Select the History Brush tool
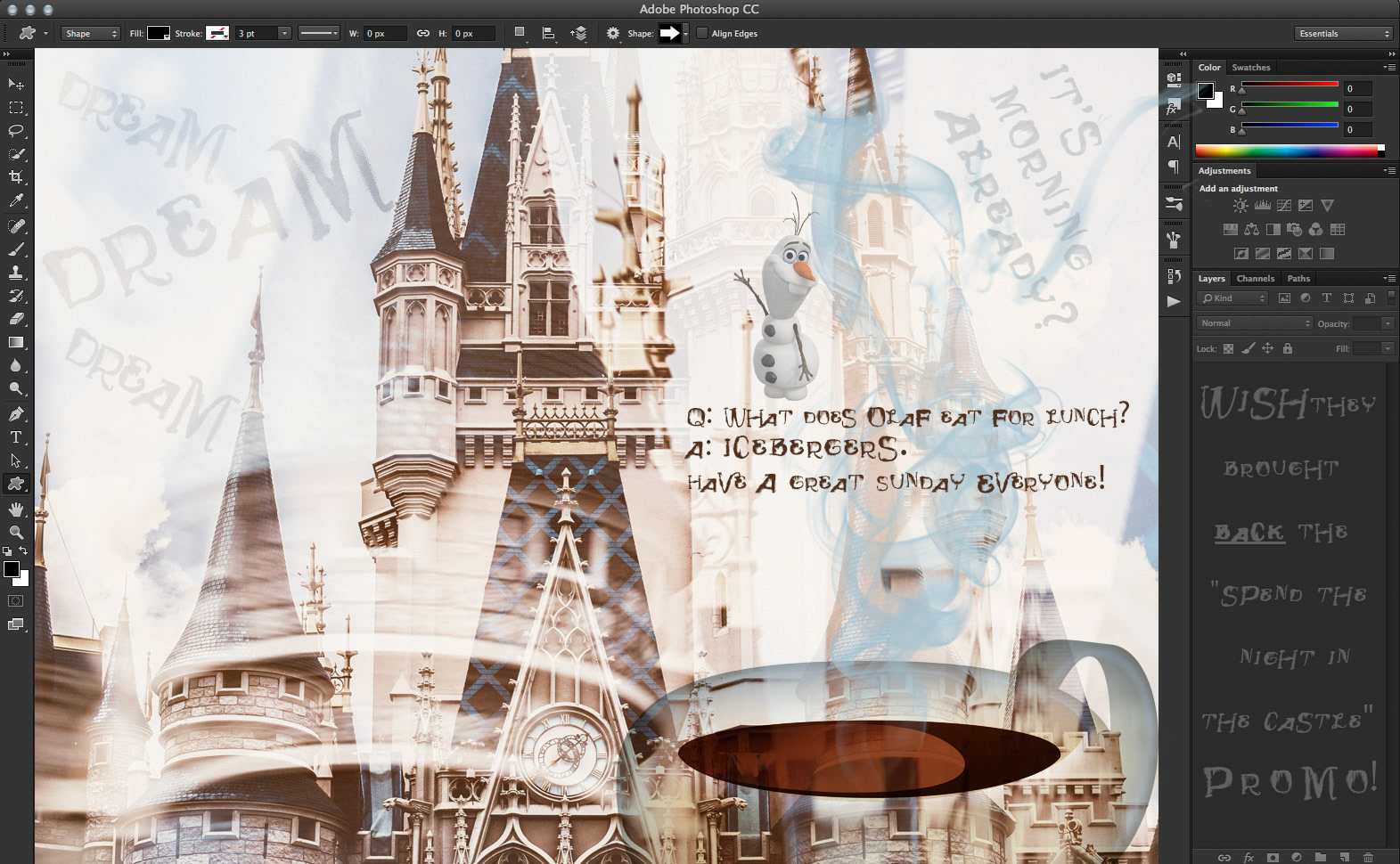1400x864 pixels. [16, 296]
